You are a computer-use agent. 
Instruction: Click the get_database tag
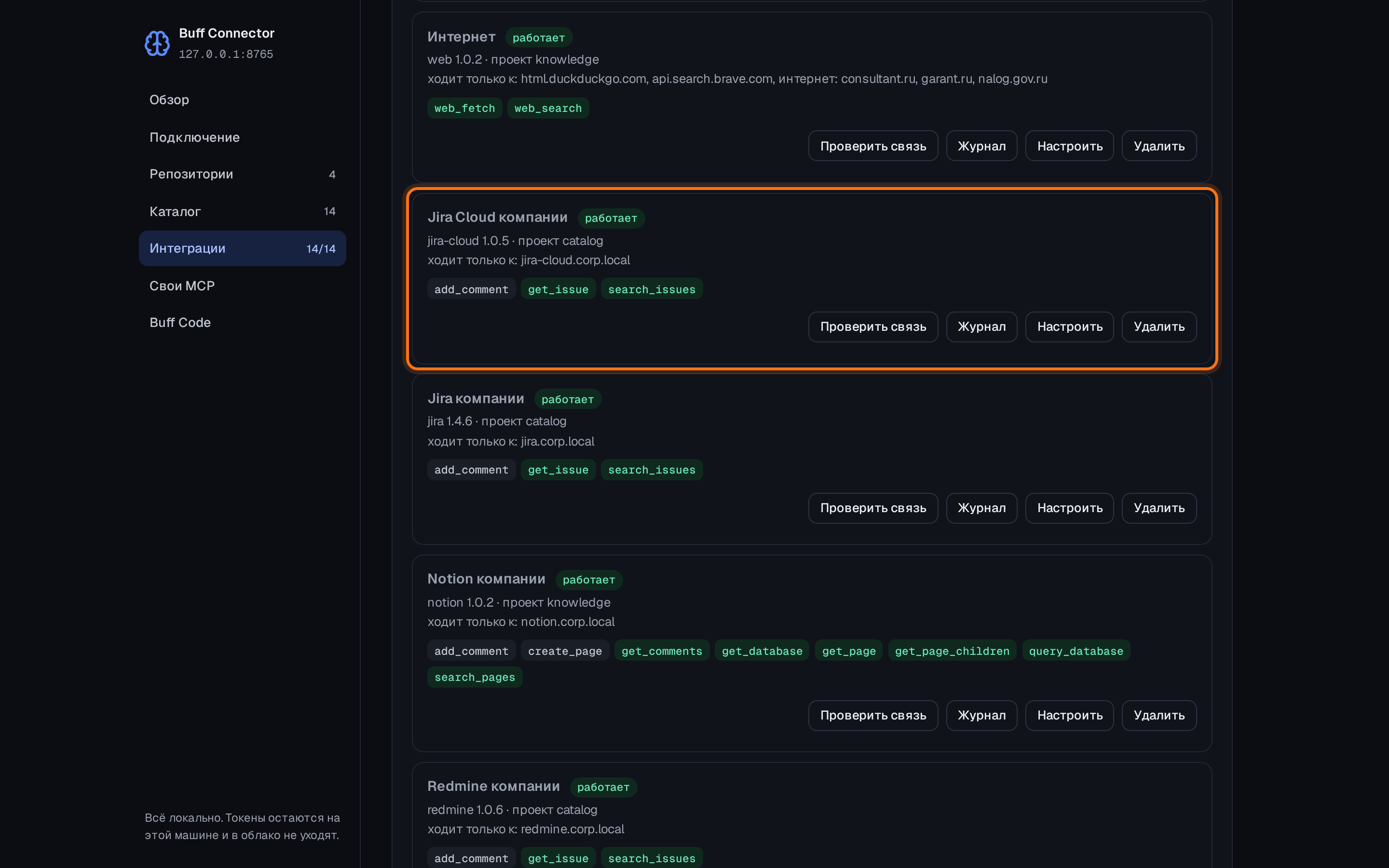pos(762,651)
